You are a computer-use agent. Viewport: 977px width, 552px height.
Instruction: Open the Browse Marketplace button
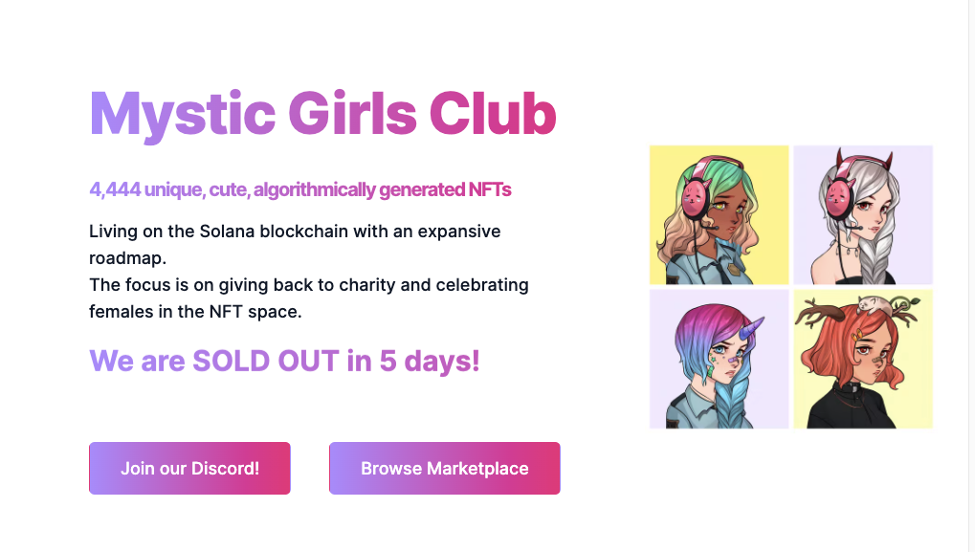click(444, 468)
